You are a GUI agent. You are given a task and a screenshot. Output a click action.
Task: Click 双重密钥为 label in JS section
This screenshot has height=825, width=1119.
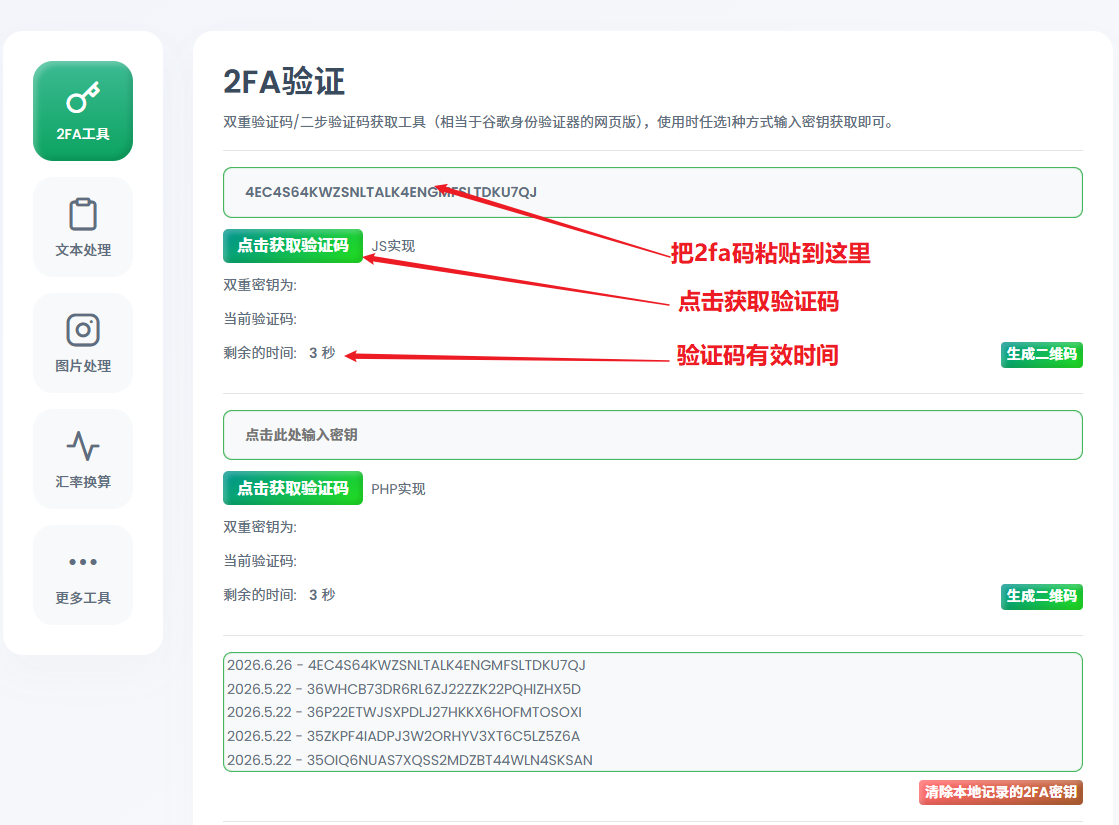[260, 285]
